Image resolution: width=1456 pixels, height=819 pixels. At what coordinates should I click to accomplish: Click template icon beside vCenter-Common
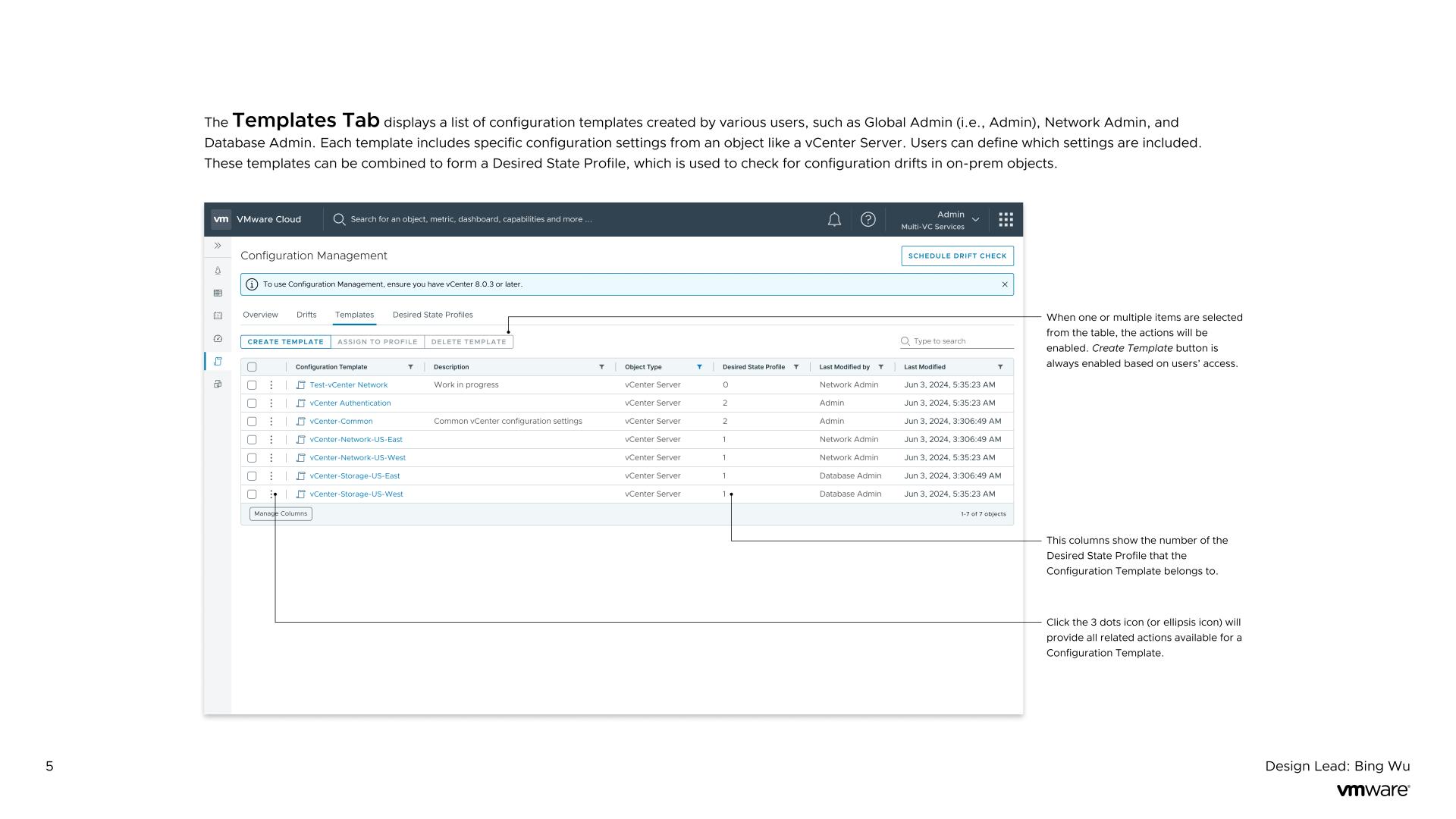(300, 421)
